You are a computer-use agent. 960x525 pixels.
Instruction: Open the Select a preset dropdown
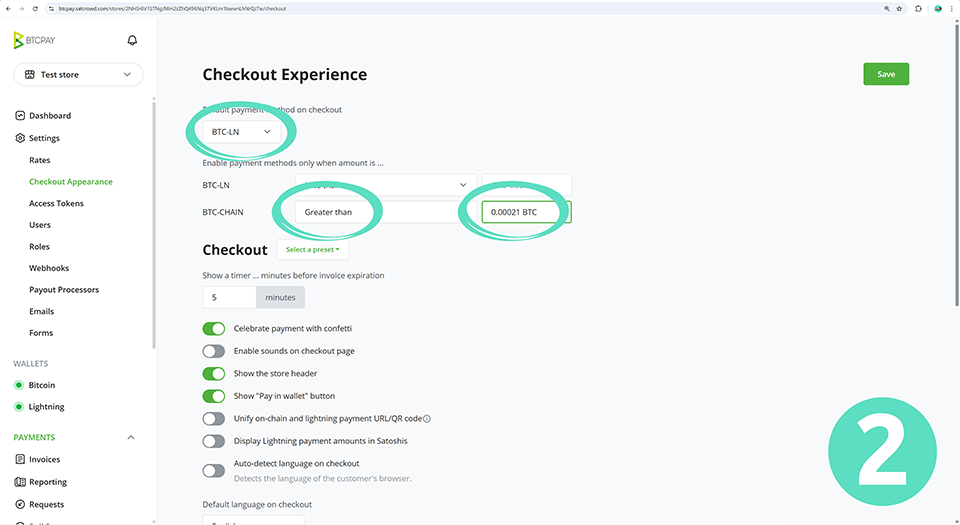312,250
